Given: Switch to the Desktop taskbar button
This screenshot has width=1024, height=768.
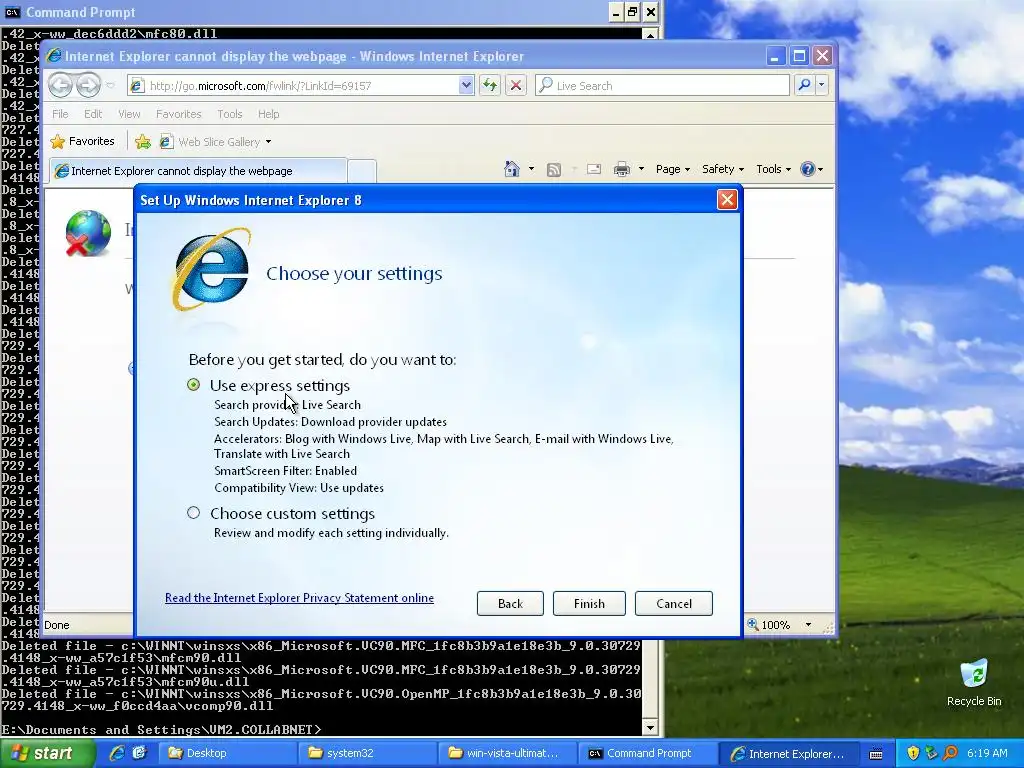Looking at the screenshot, I should click(227, 753).
